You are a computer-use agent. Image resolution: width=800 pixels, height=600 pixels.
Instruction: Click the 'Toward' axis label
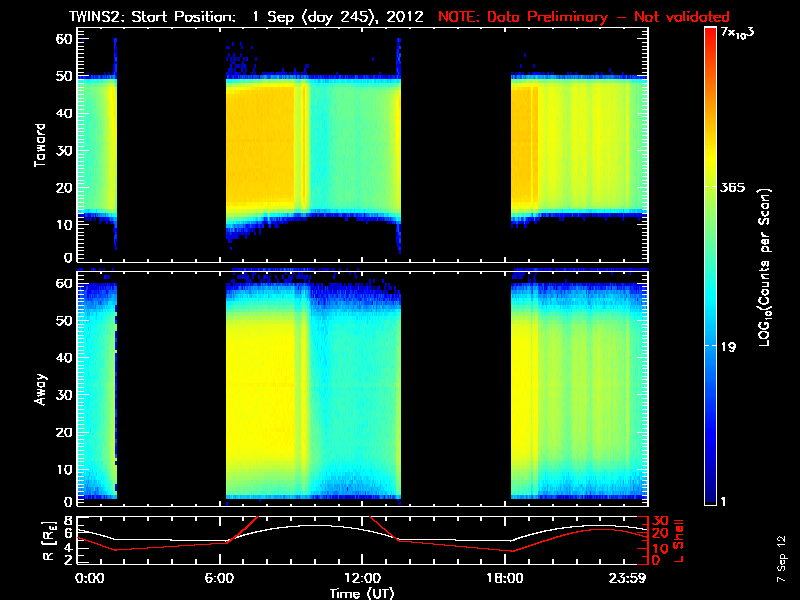click(x=40, y=145)
